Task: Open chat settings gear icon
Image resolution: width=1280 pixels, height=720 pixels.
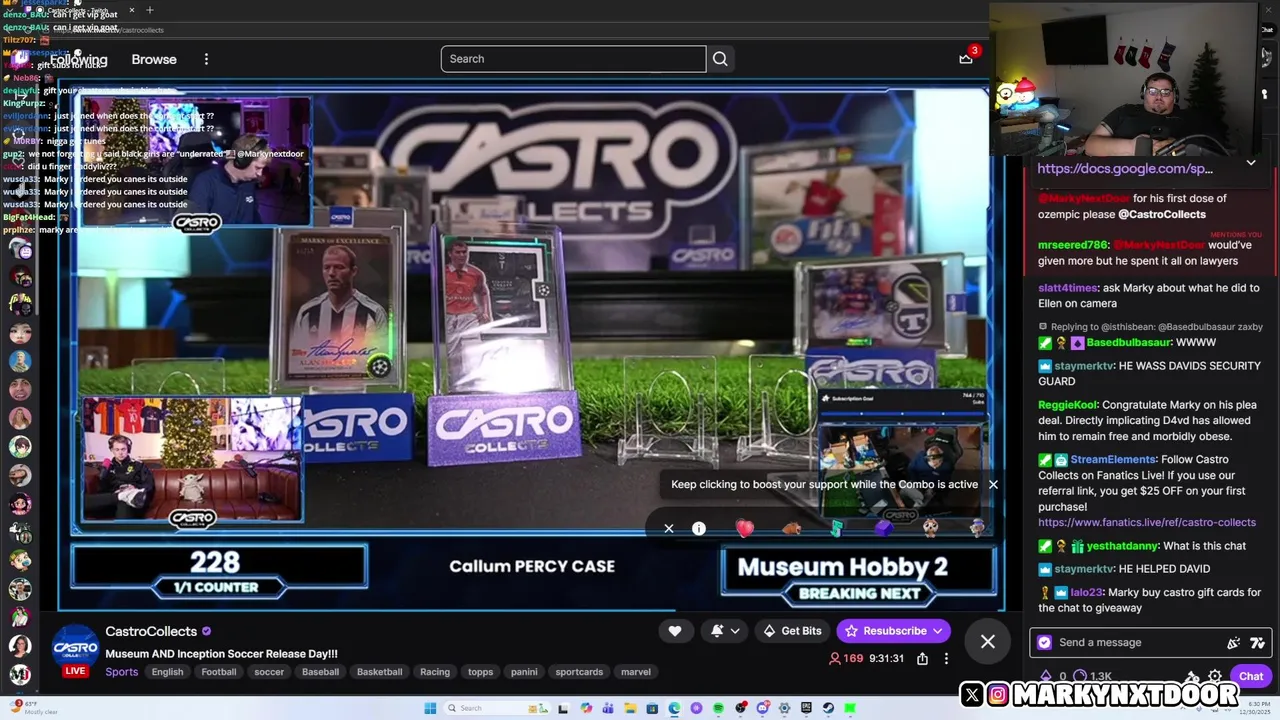Action: click(x=1215, y=676)
